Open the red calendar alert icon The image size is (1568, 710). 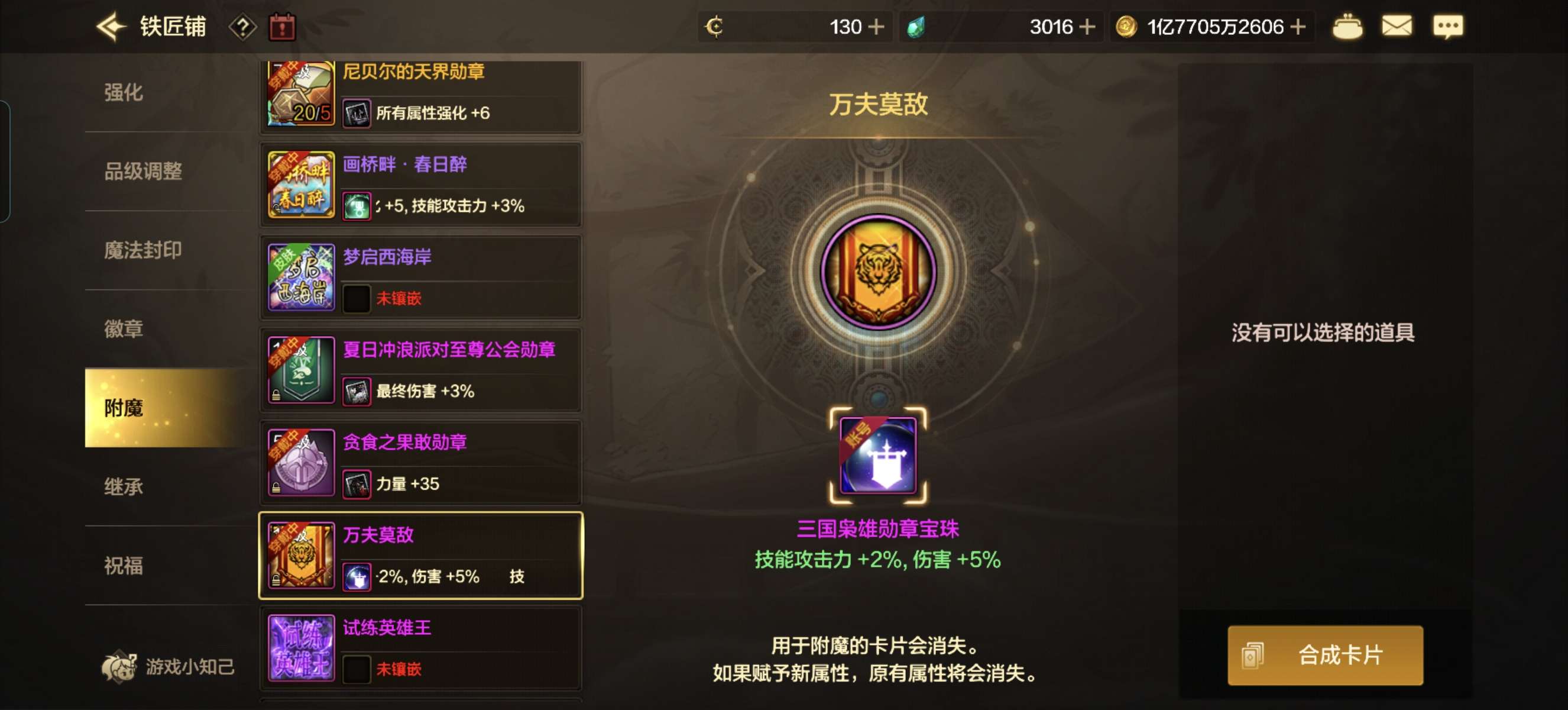[283, 27]
